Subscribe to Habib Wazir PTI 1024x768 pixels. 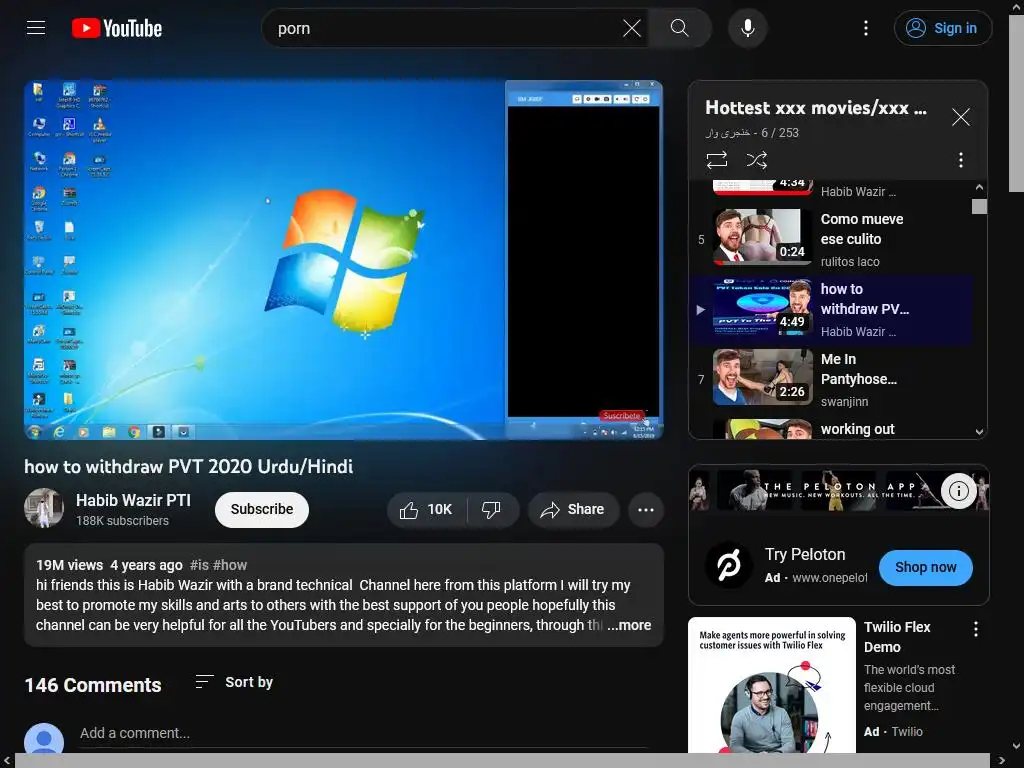tap(262, 509)
